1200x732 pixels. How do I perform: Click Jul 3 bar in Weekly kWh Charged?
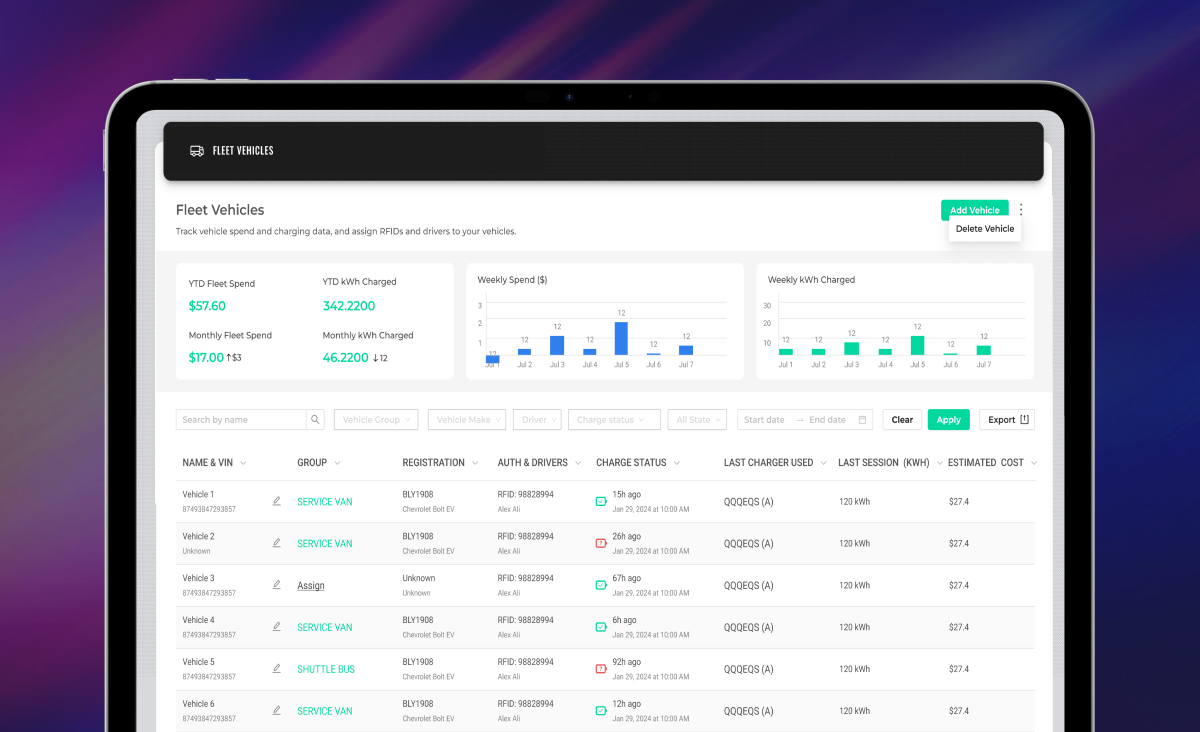pos(851,349)
